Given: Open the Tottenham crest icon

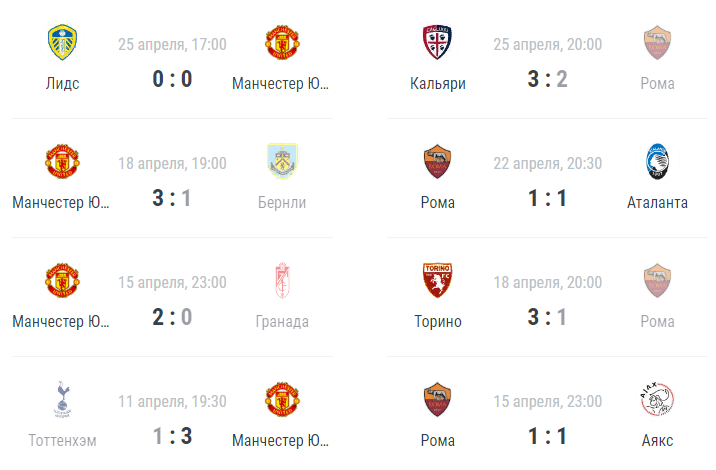Looking at the screenshot, I should pyautogui.click(x=63, y=400).
